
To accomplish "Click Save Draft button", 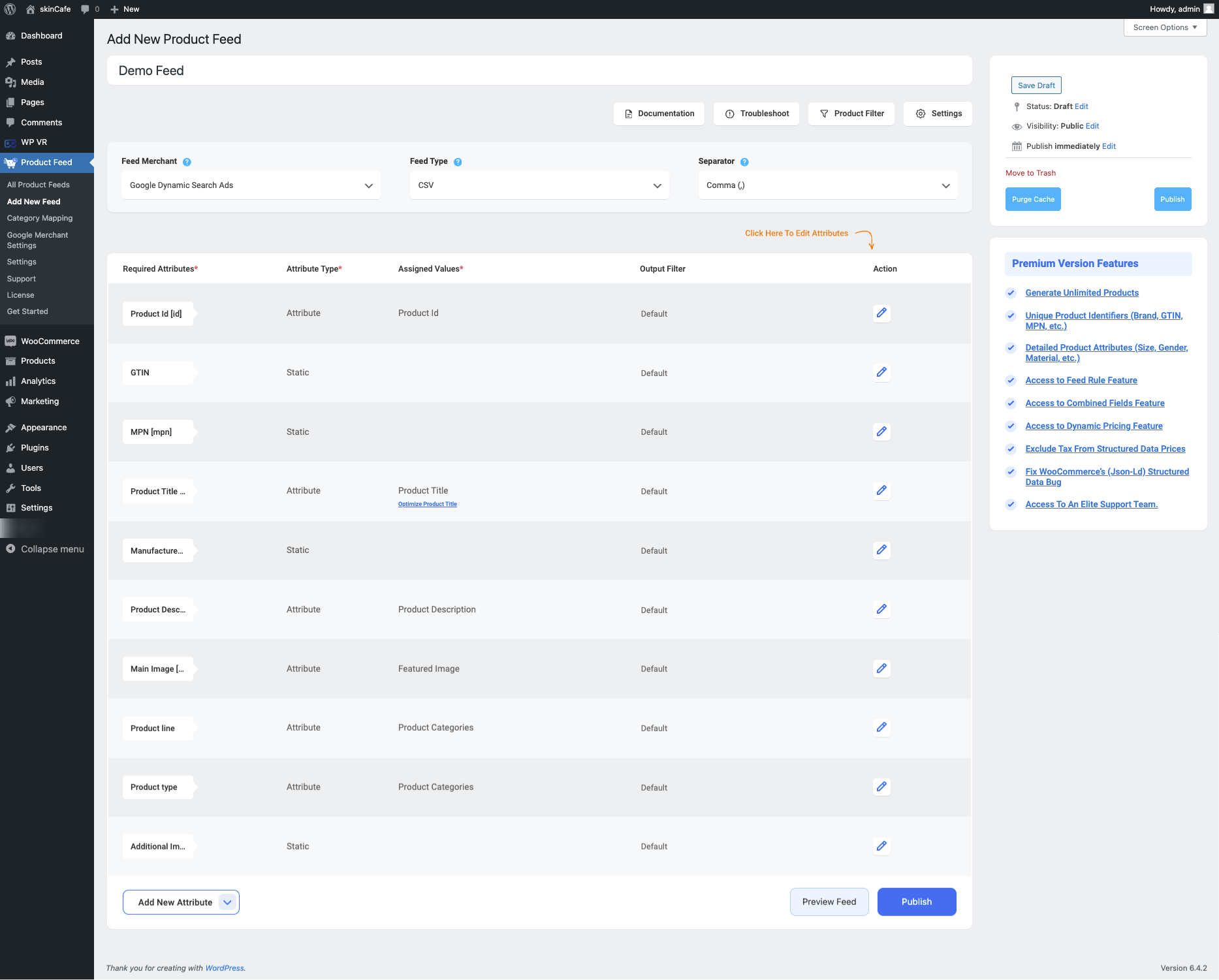I will pos(1036,86).
